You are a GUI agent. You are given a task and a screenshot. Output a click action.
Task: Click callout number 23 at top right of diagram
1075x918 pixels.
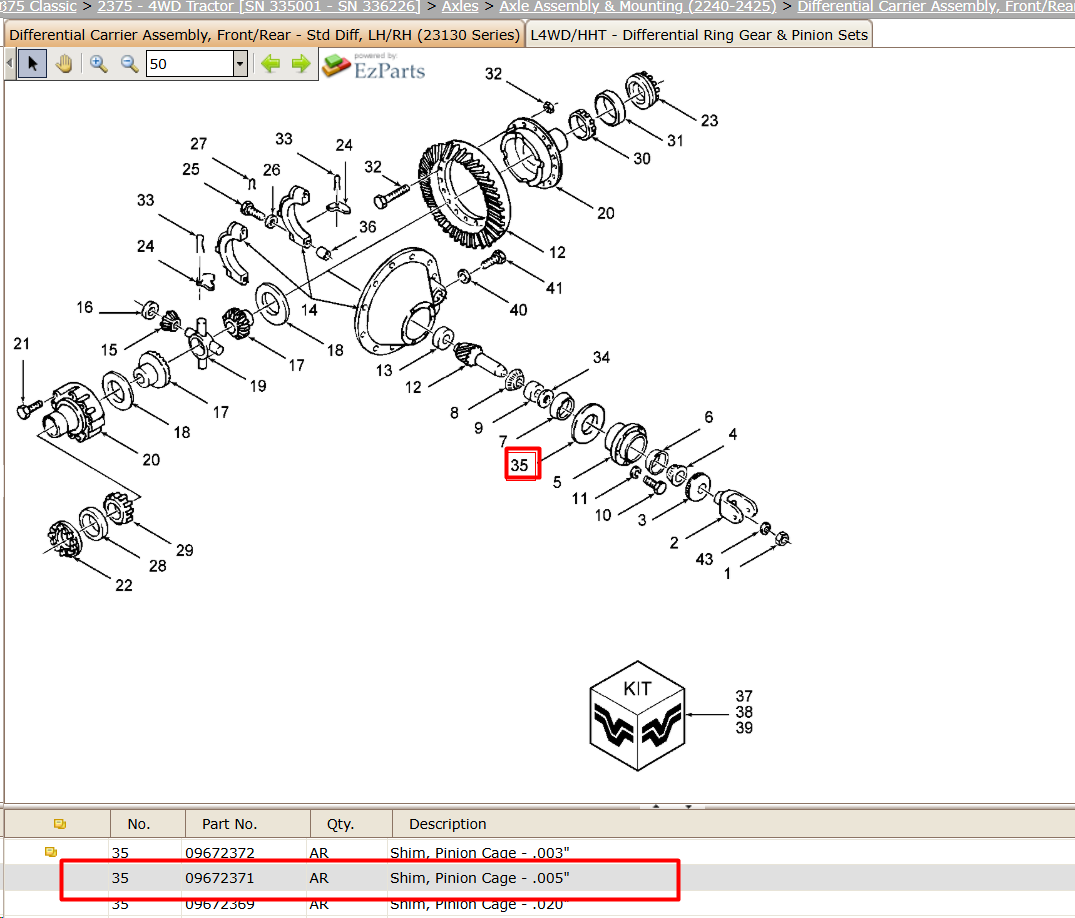(x=710, y=121)
